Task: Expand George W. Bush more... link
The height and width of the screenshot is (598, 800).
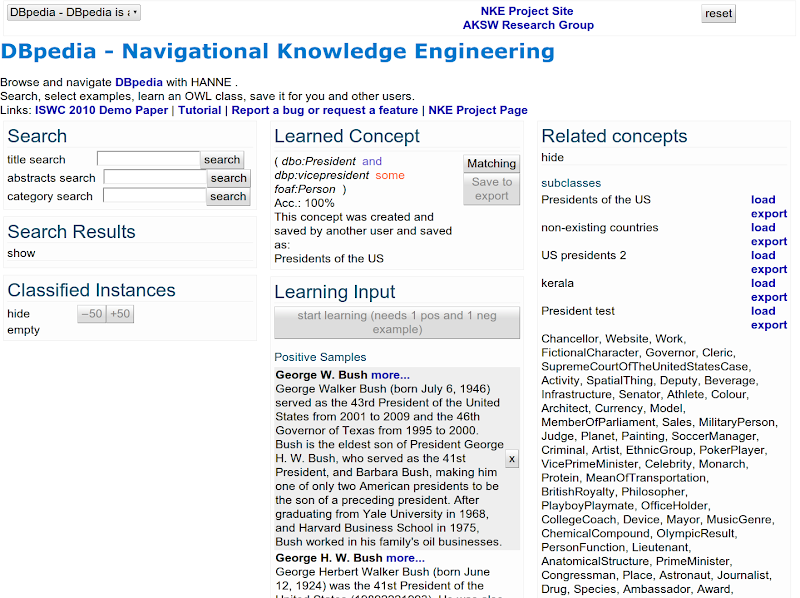Action: pos(390,375)
